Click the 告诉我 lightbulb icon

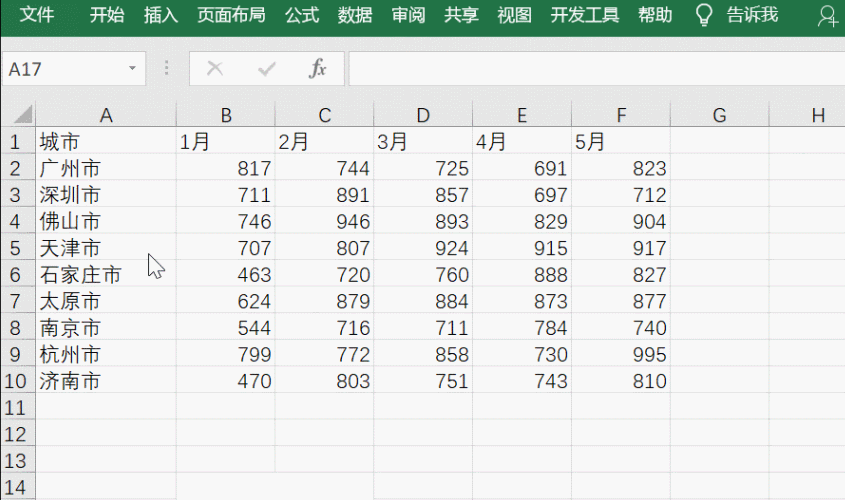pos(704,15)
